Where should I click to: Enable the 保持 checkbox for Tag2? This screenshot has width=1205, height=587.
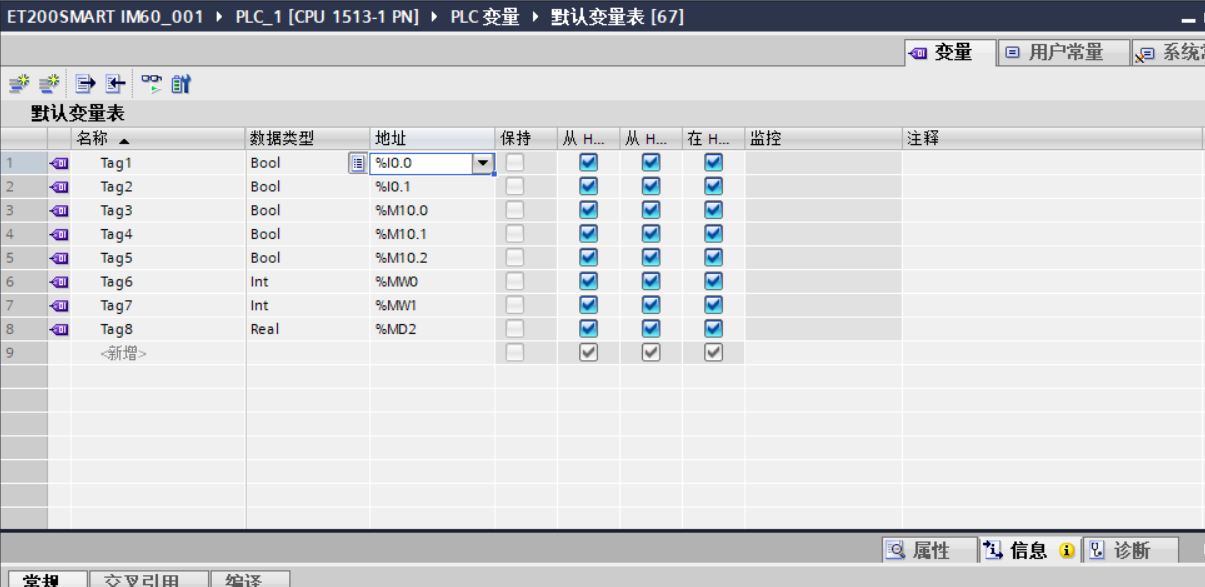[x=514, y=186]
